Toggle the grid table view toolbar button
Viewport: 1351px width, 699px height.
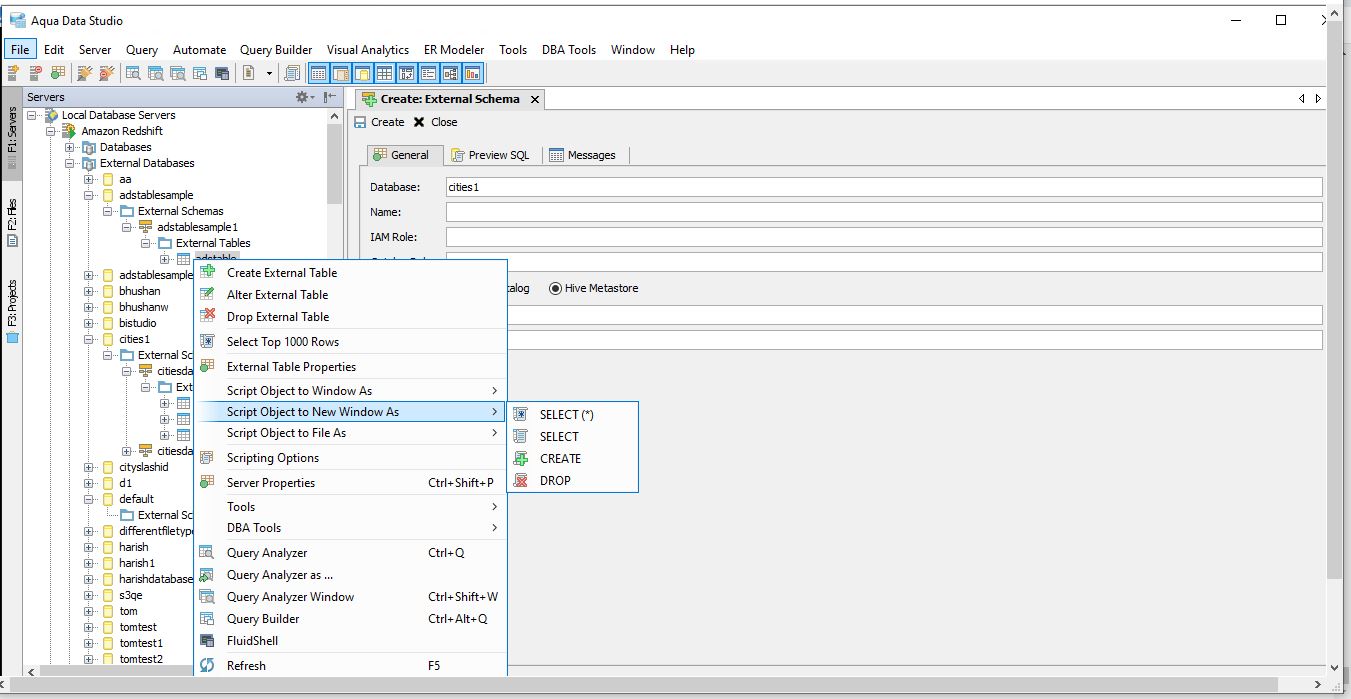coord(384,73)
